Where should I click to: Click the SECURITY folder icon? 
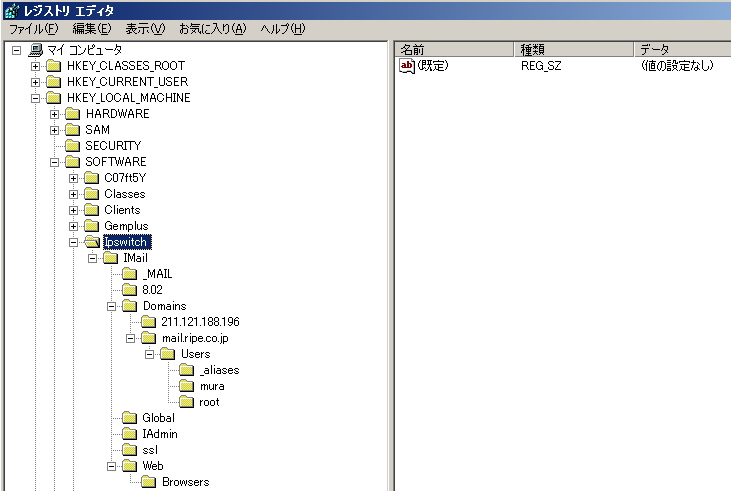coord(73,146)
